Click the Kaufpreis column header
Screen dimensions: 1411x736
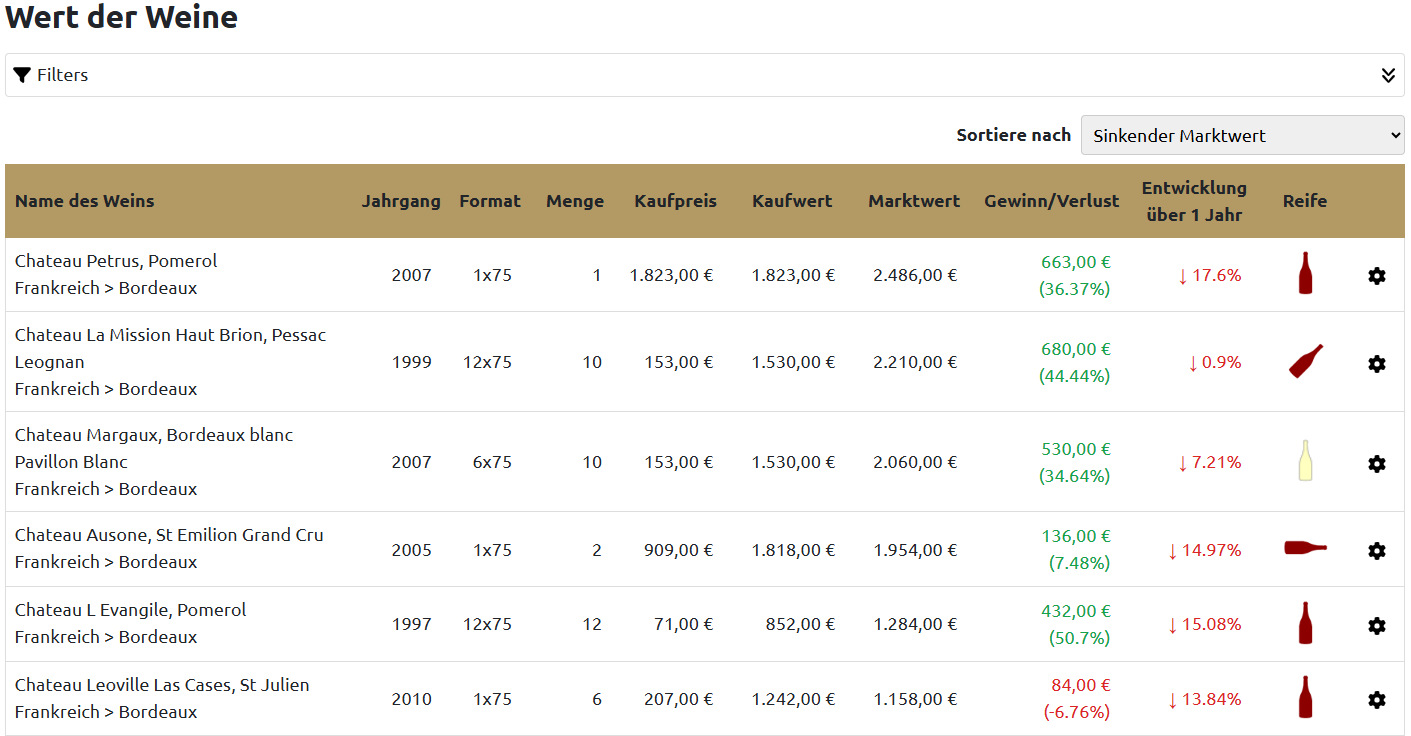(x=676, y=201)
